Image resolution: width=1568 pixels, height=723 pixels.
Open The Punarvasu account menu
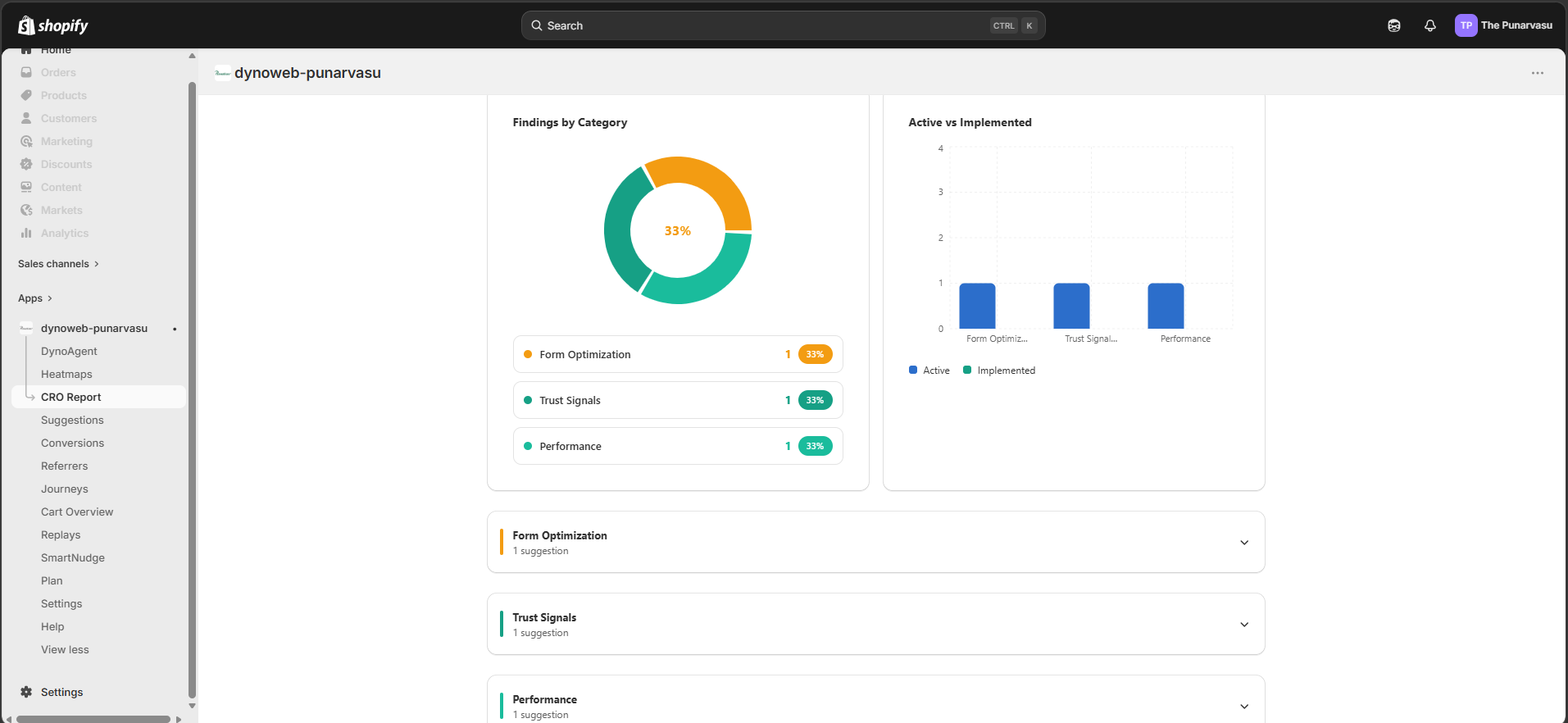point(1503,25)
